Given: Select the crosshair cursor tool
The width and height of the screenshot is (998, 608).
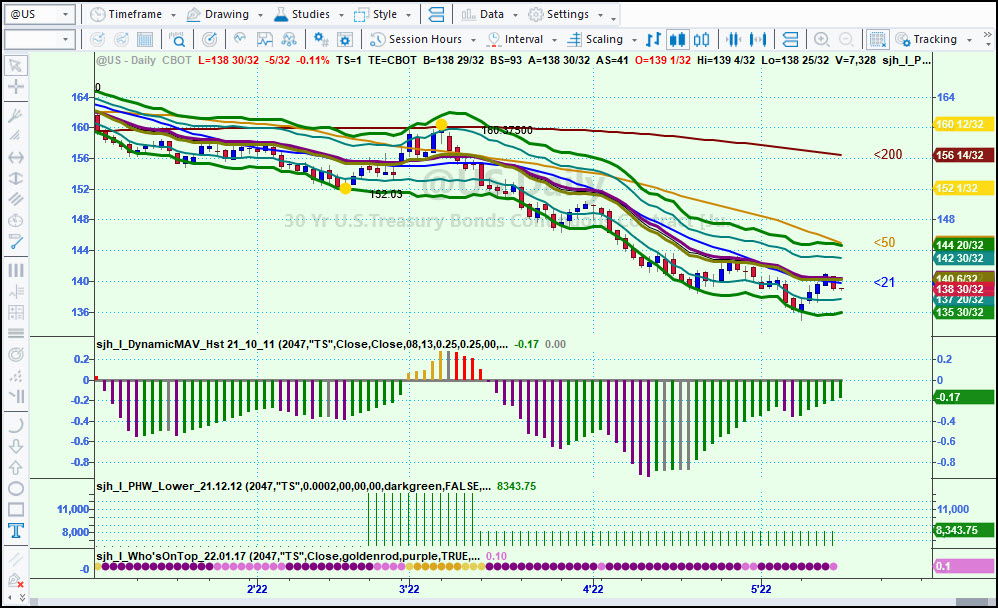Looking at the screenshot, I should click(x=15, y=87).
